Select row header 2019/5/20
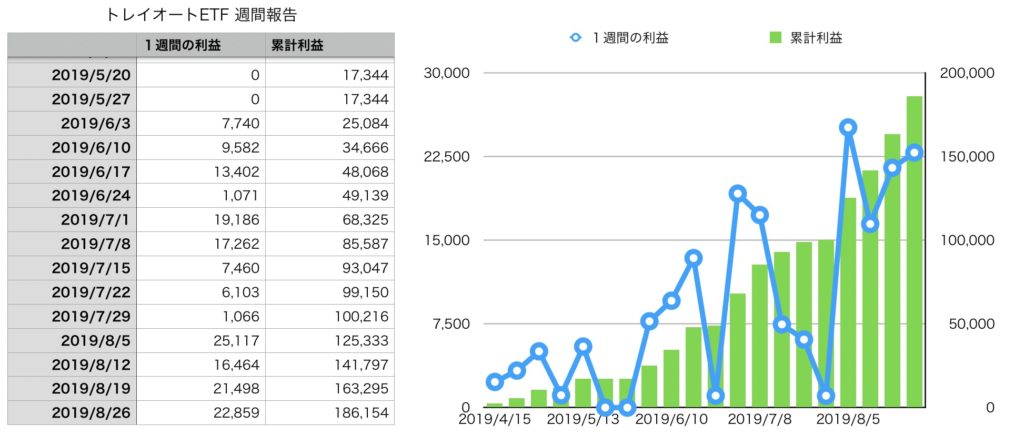 72,75
